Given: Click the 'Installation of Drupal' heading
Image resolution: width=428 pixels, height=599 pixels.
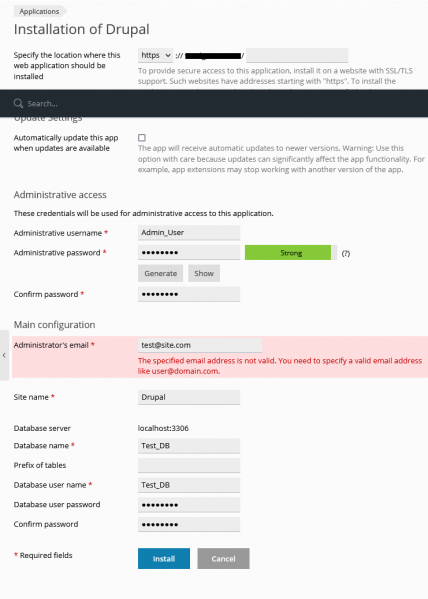Looking at the screenshot, I should click(x=81, y=29).
